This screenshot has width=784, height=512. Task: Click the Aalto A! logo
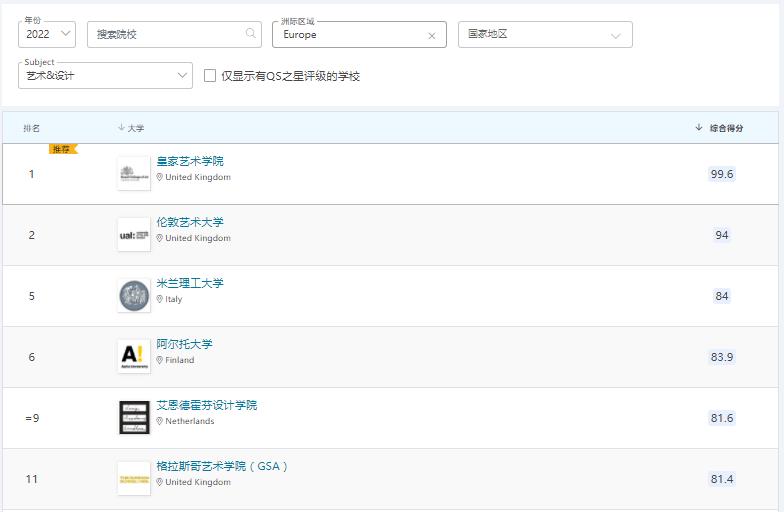click(x=134, y=356)
